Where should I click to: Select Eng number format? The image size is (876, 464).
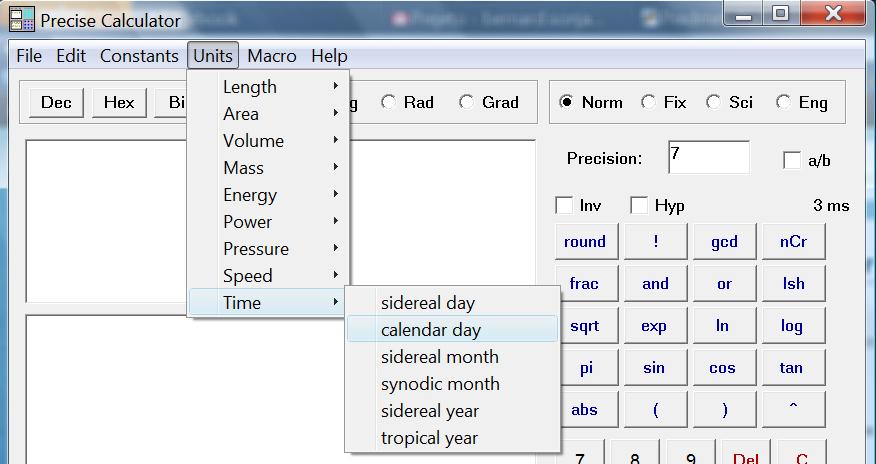[802, 102]
